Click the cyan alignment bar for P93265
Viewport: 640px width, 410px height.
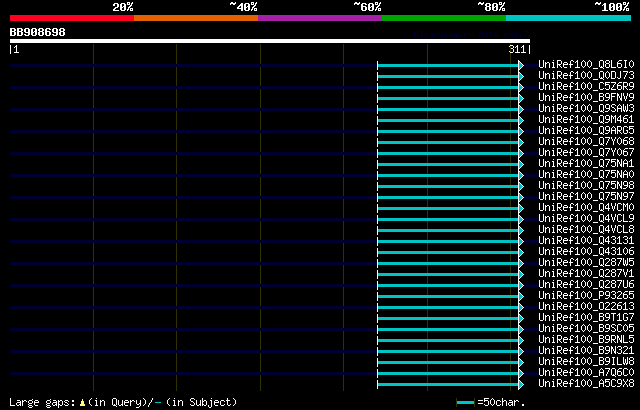point(448,297)
